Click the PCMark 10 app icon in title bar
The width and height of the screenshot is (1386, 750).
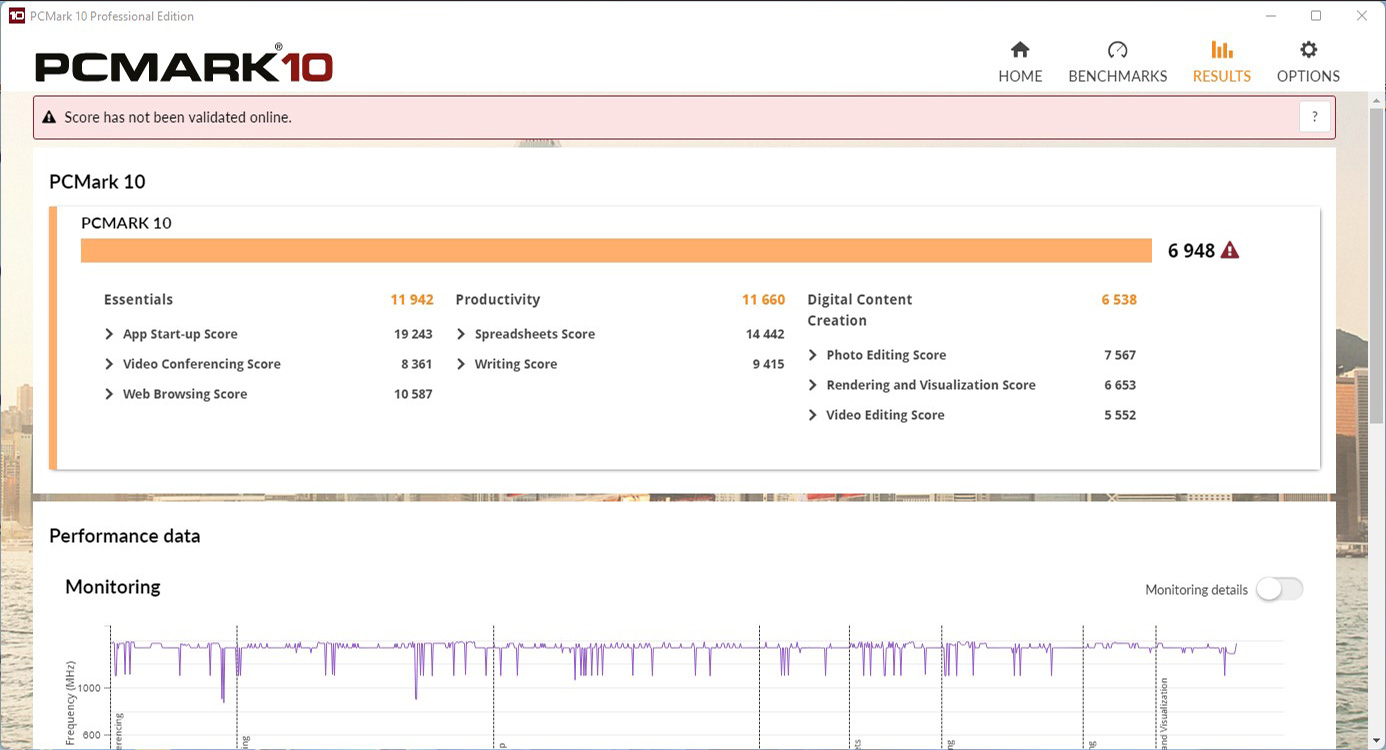16,16
